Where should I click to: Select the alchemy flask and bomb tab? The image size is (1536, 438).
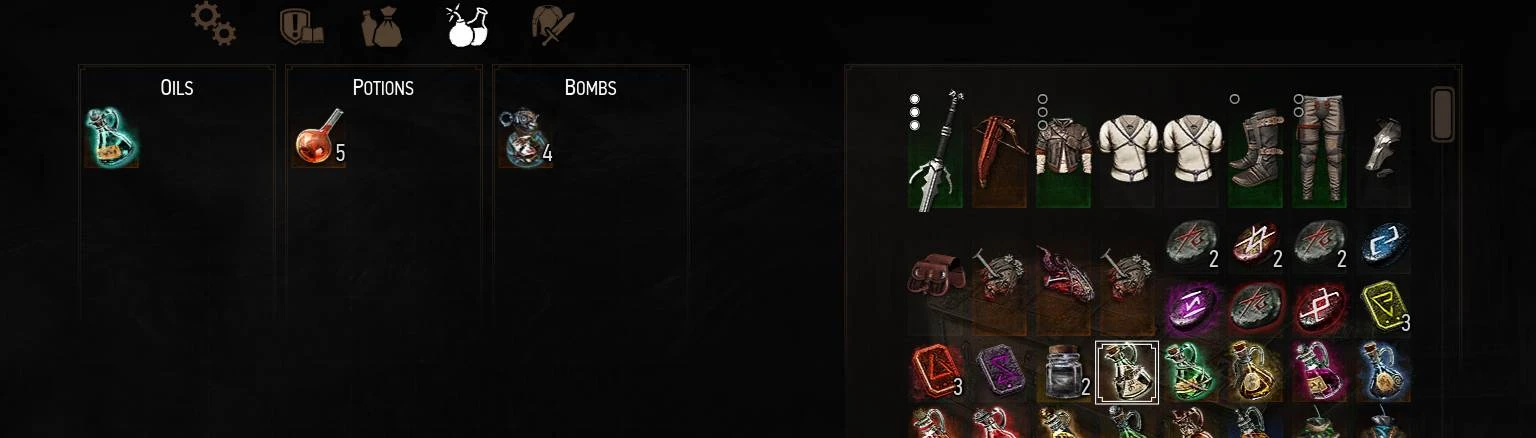coord(467,25)
